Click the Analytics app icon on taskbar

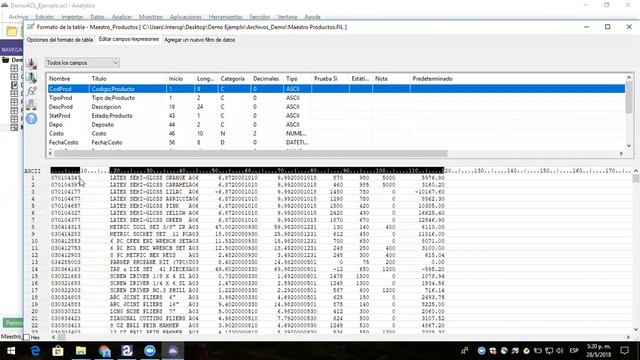[173, 351]
